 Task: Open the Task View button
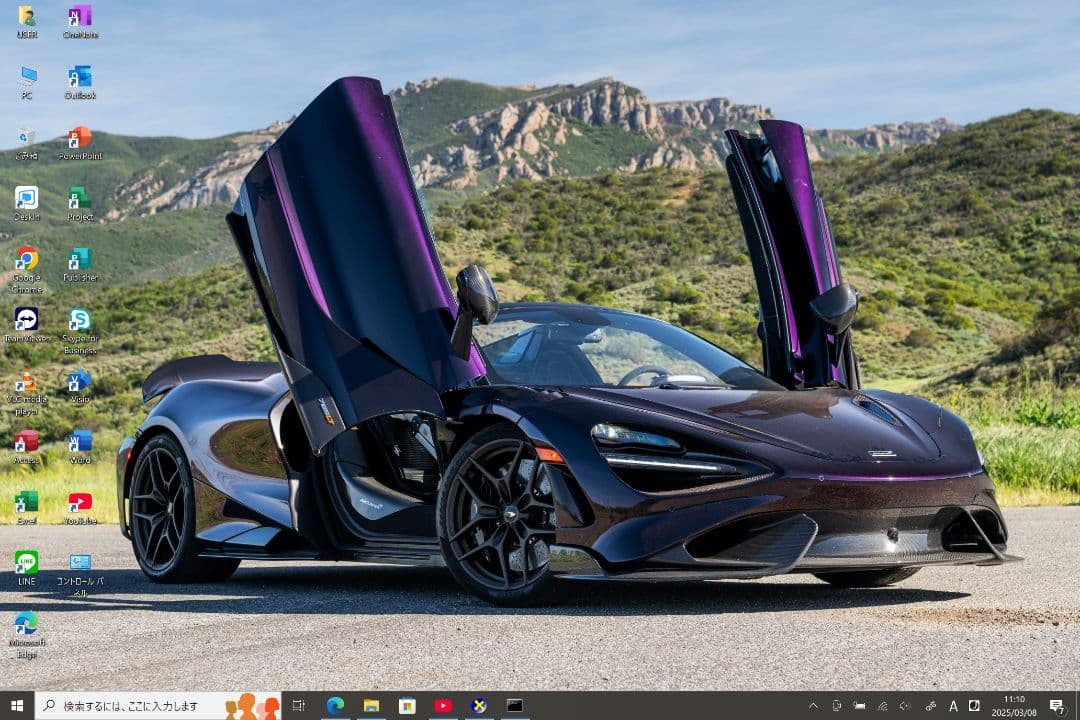pyautogui.click(x=298, y=706)
